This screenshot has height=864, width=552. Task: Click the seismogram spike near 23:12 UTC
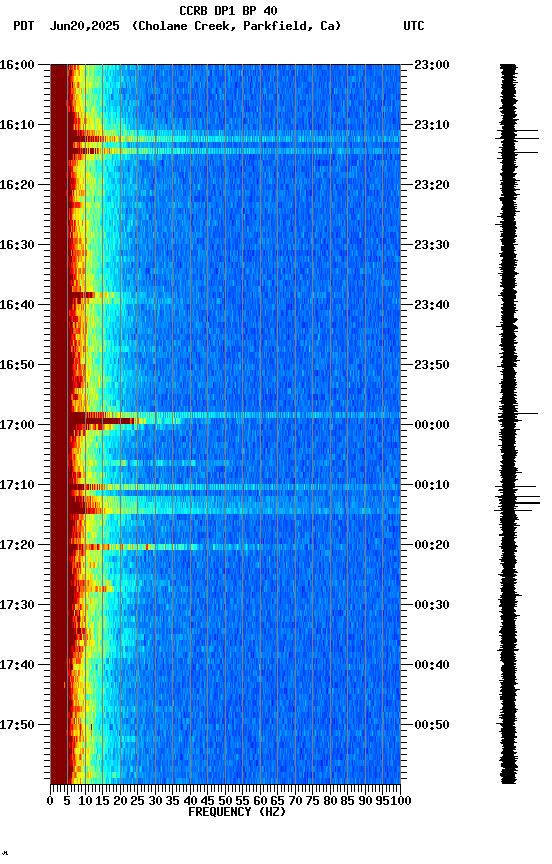click(517, 138)
